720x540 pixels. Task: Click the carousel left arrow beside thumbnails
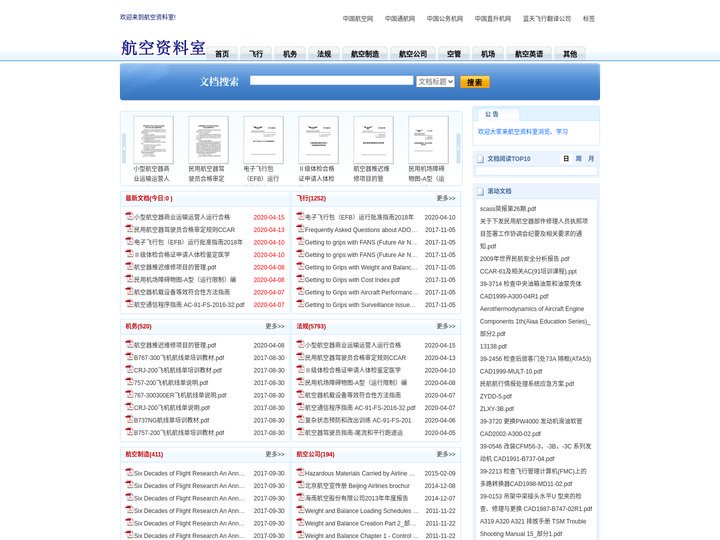coord(124,148)
